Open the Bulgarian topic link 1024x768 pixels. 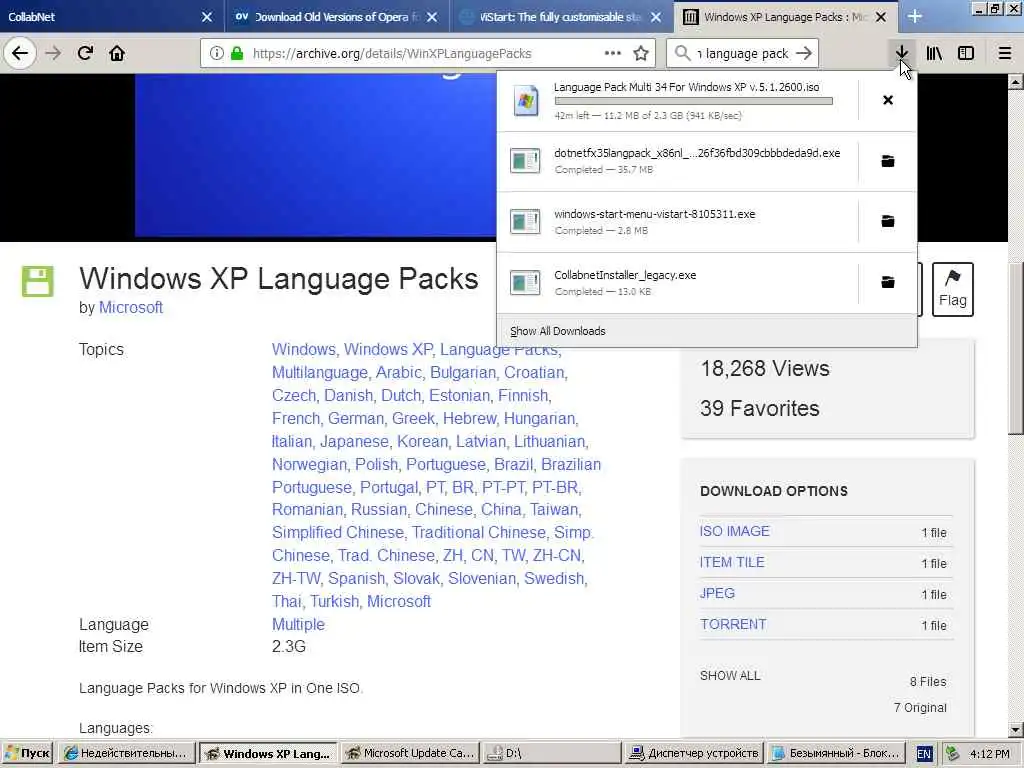(x=463, y=372)
